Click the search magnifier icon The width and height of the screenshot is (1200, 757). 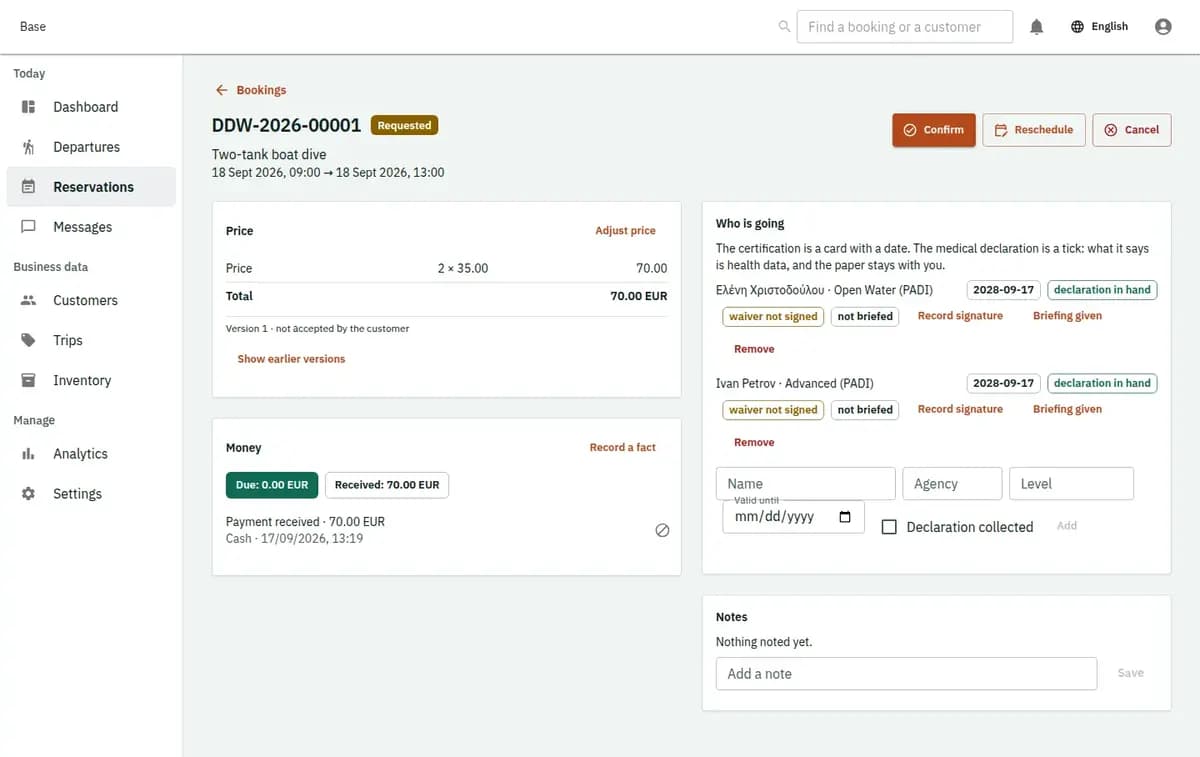[x=784, y=27]
